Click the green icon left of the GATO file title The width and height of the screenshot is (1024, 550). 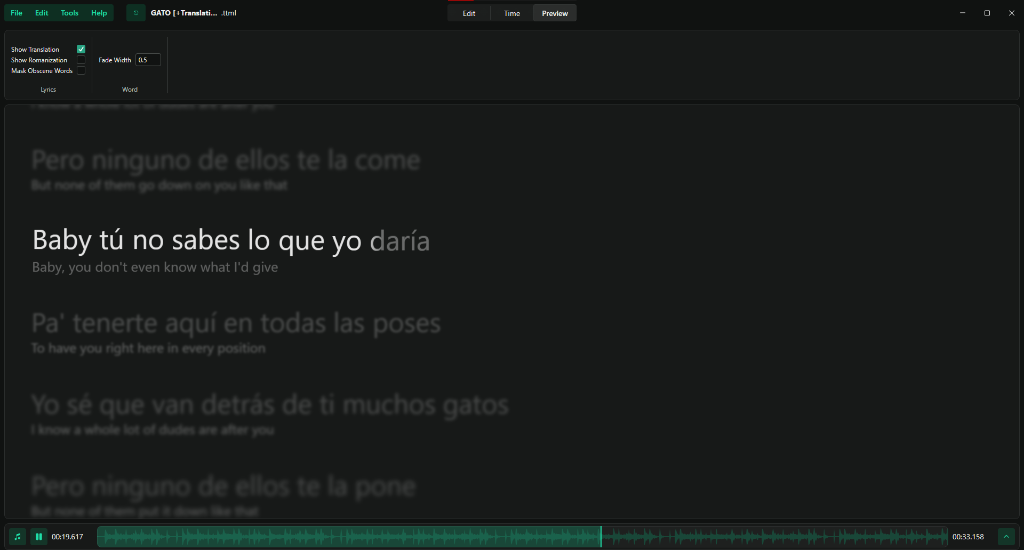click(136, 13)
